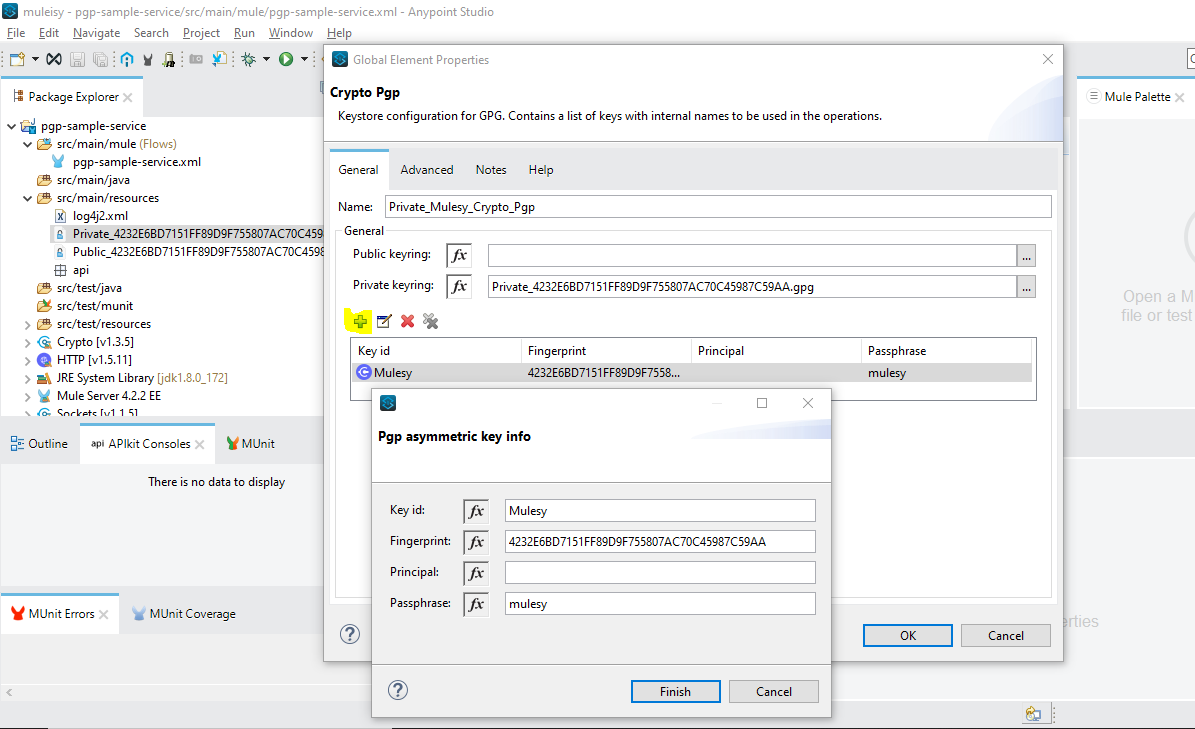The height and width of the screenshot is (729, 1195).
Task: Collapse the pgp-sample-service project node
Action: [11, 126]
